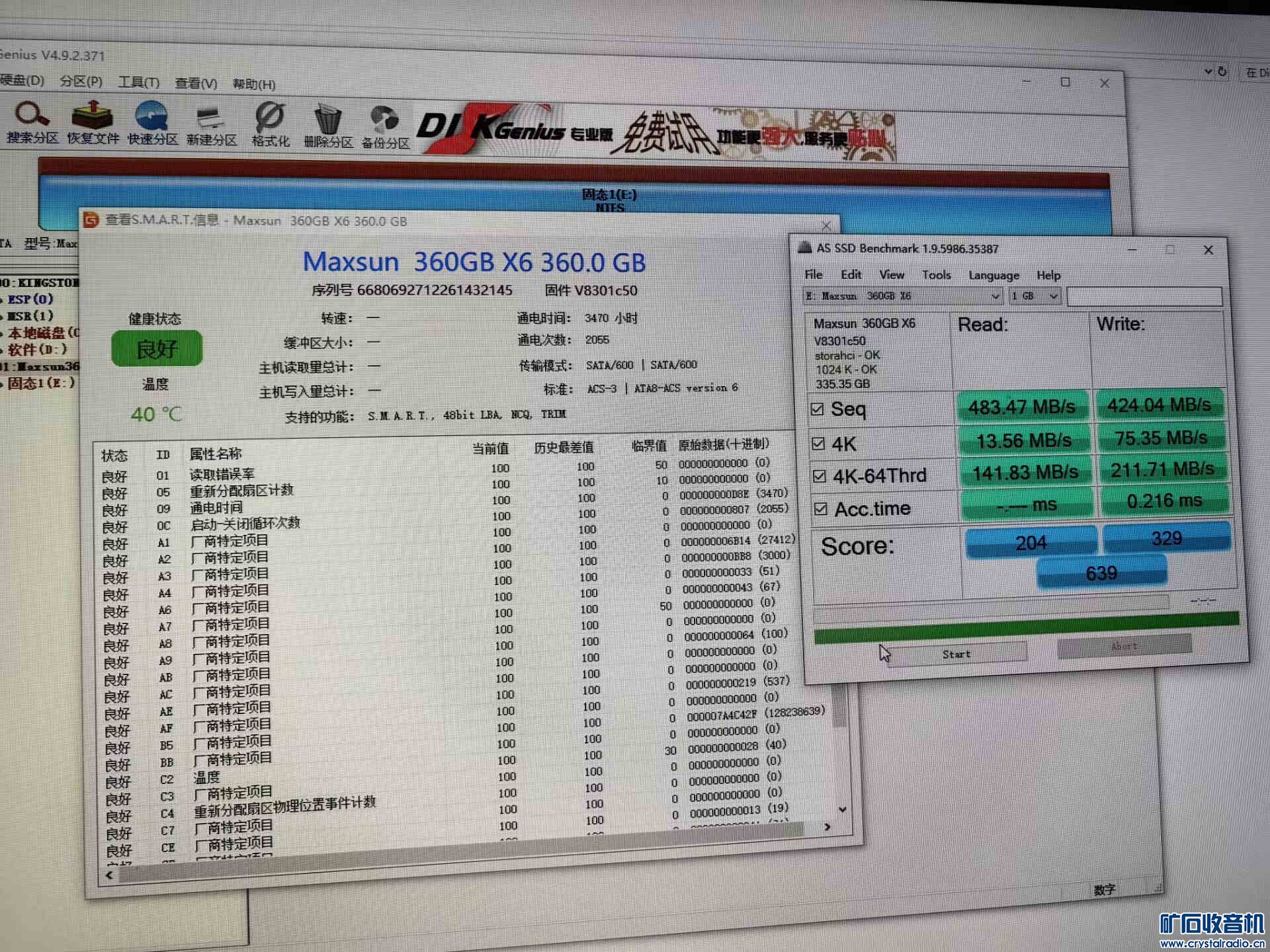Click the 4K write result 75.35 MB/s
The width and height of the screenshot is (1270, 952).
pos(1161,438)
